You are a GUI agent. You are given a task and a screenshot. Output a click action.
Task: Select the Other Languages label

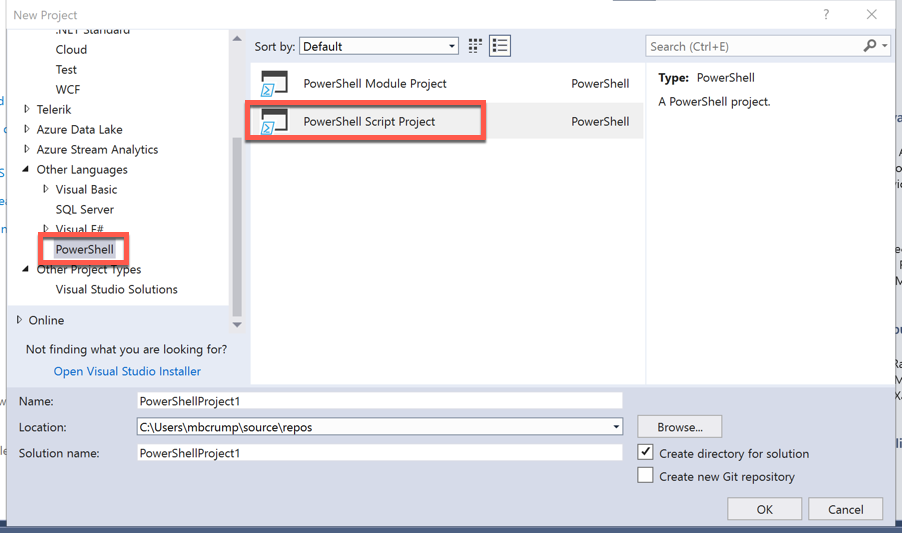coord(82,170)
